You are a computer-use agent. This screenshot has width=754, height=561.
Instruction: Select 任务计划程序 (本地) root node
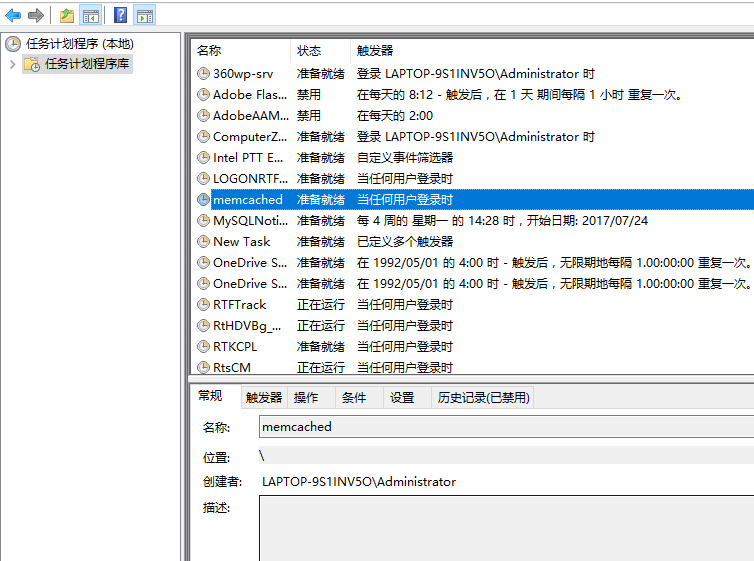79,44
